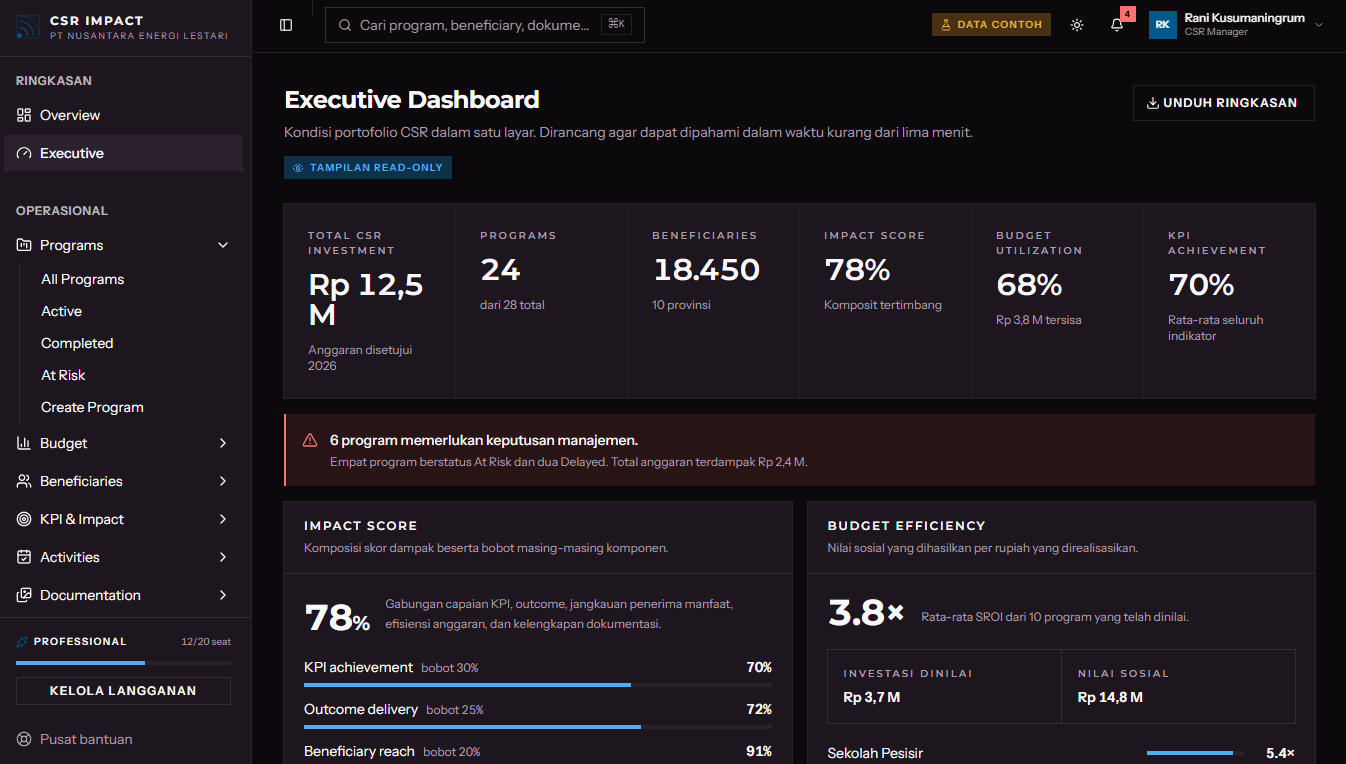Viewport: 1346px width, 764px height.
Task: Collapse the Programs submenu chevron
Action: (223, 245)
